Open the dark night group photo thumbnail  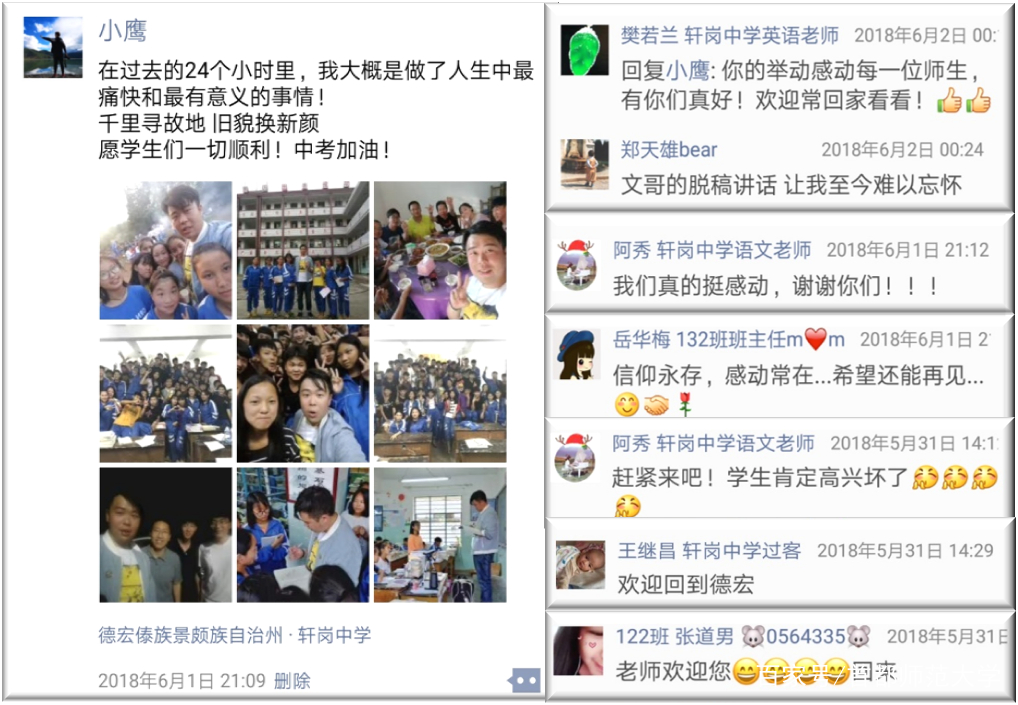166,535
